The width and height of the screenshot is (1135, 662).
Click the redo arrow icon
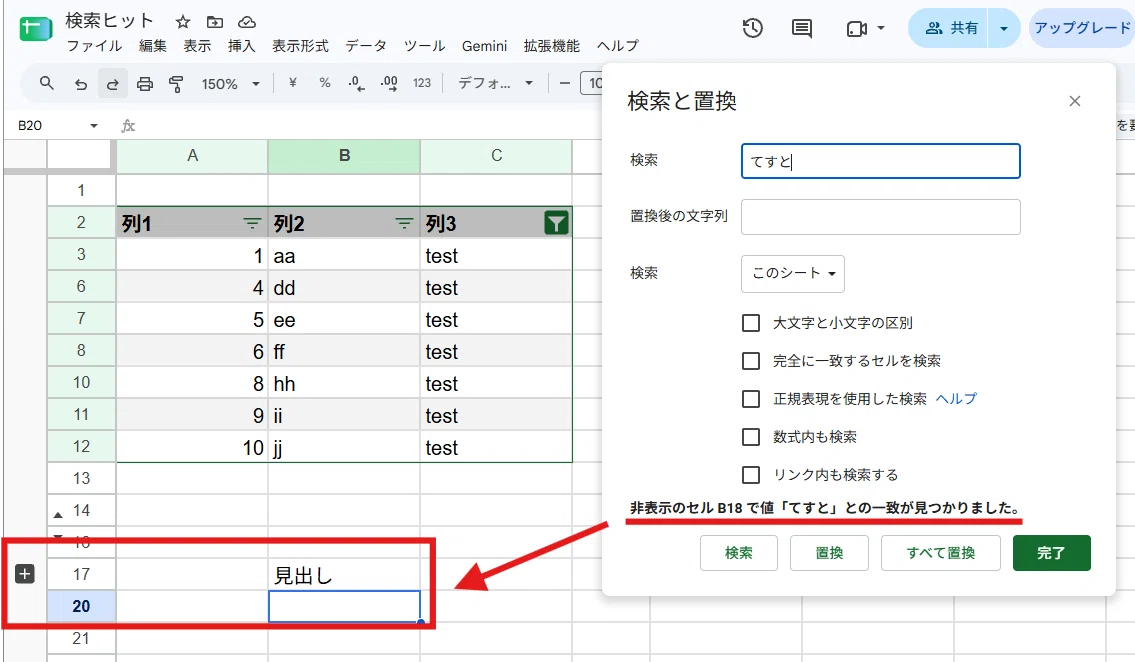click(112, 84)
